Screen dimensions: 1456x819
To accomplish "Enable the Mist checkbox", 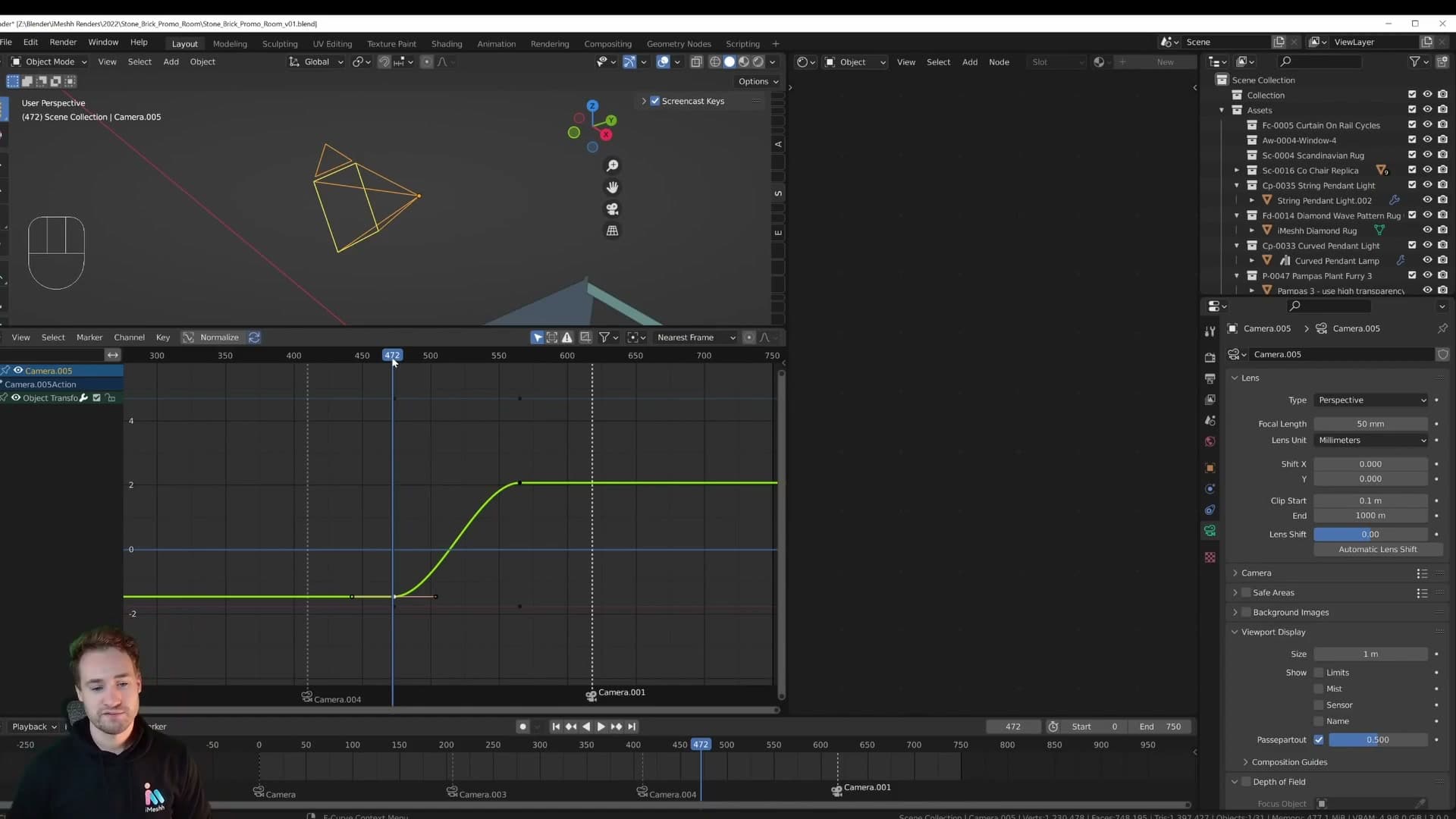I will [x=1319, y=689].
